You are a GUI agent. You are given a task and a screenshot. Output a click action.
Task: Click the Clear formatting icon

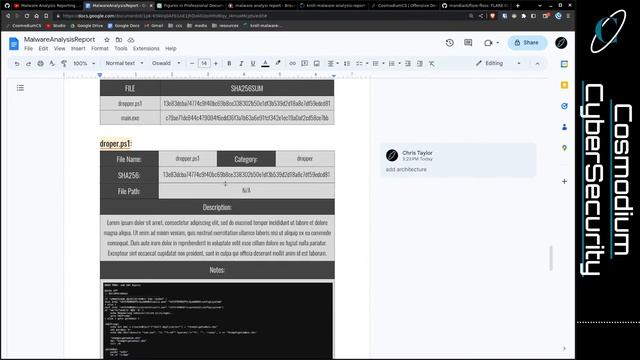click(431, 64)
